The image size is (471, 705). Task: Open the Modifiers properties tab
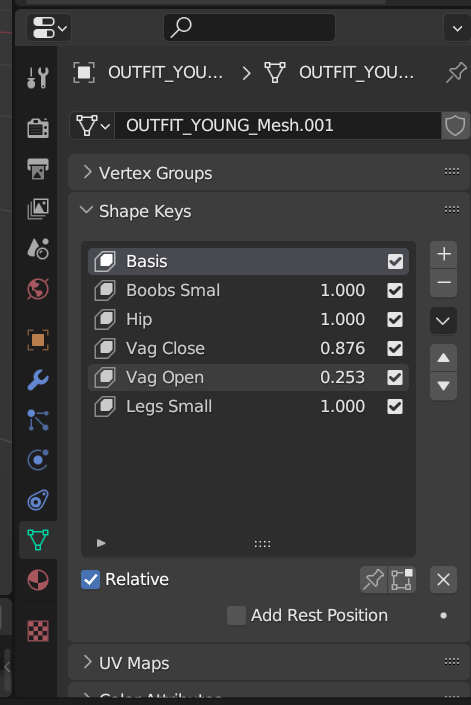38,380
